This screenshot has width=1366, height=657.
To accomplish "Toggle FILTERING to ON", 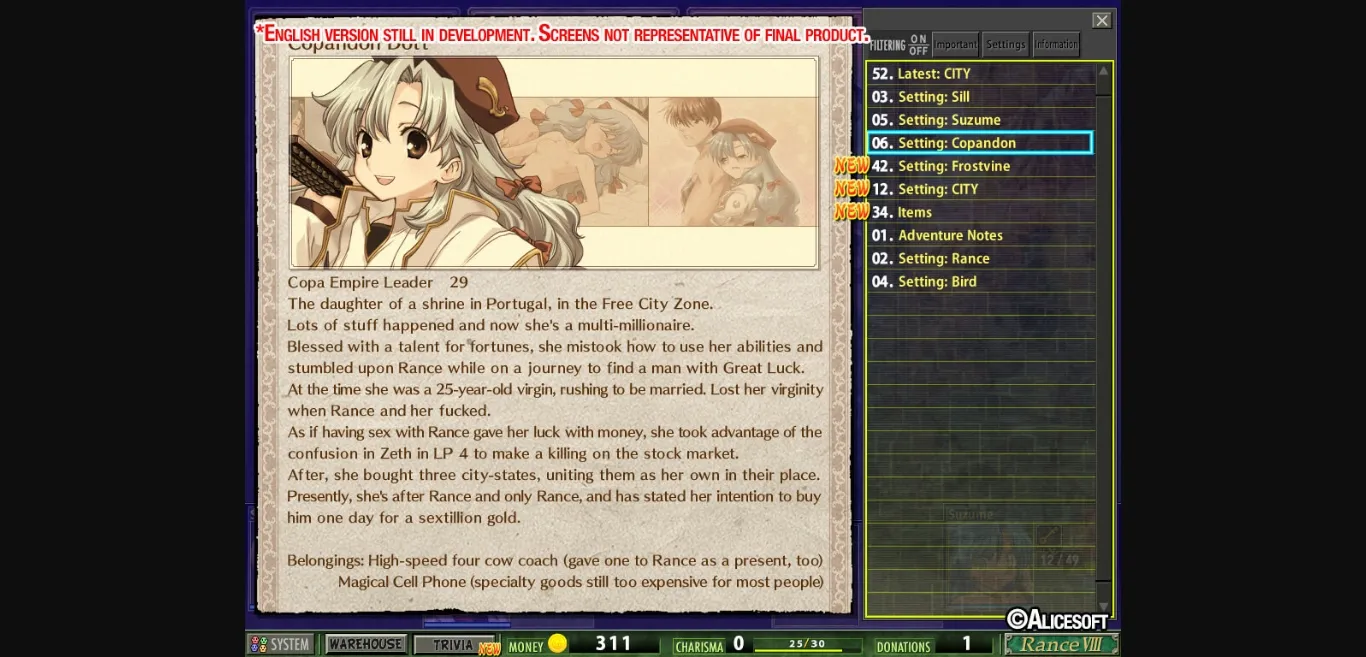I will point(918,39).
